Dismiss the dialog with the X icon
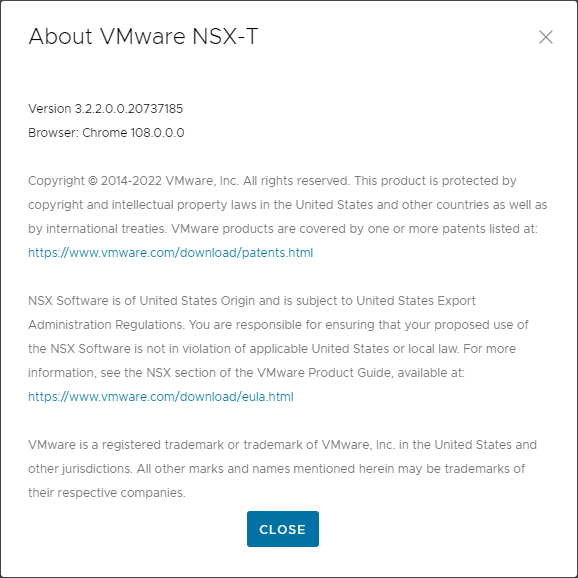This screenshot has height=578, width=578. [546, 37]
